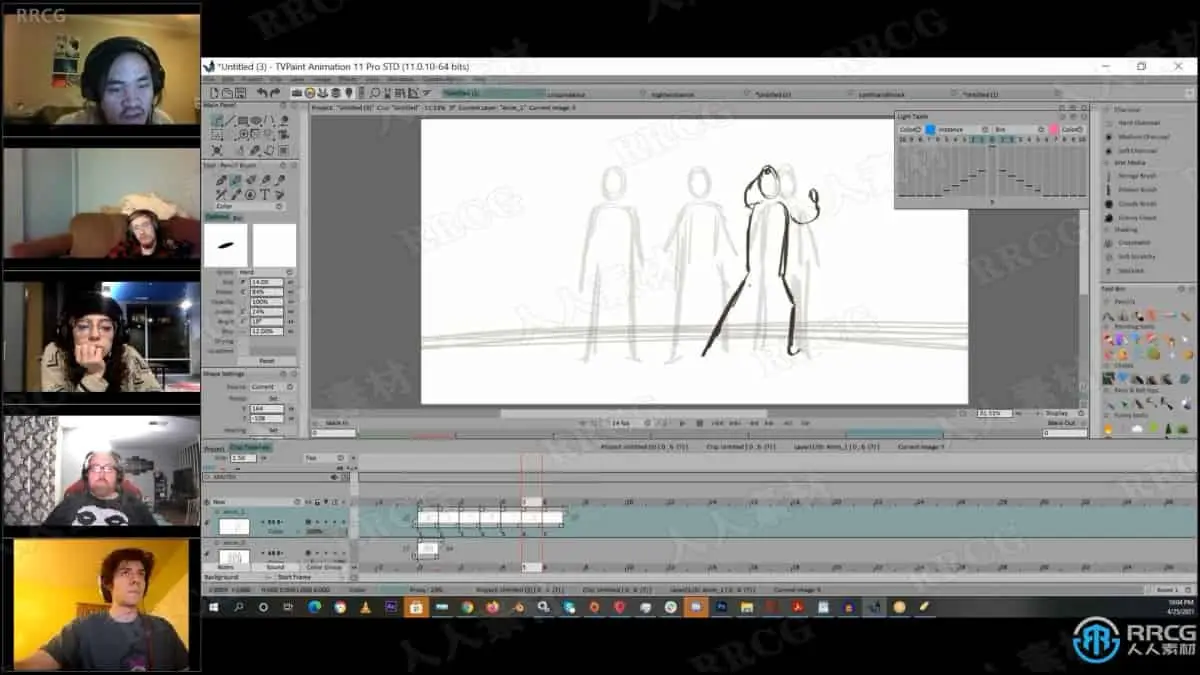Image resolution: width=1200 pixels, height=675 pixels.
Task: Select the highlighted Pencil Brush tool
Action: coord(235,180)
